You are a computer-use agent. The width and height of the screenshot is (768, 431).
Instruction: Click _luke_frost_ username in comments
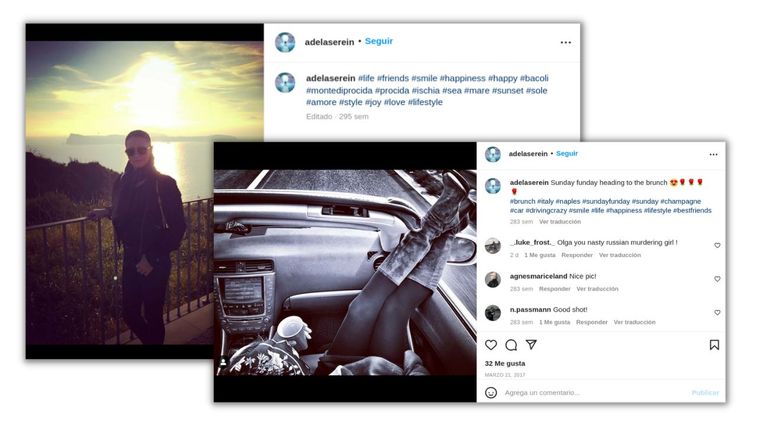tap(533, 242)
